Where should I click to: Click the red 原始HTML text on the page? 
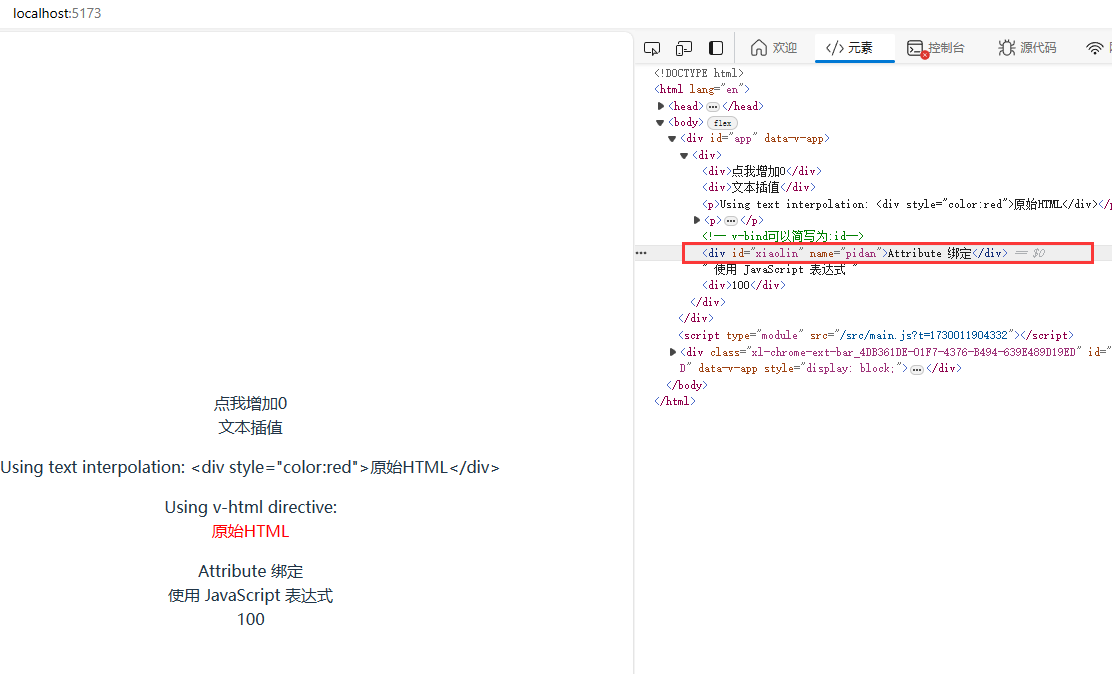(x=250, y=531)
